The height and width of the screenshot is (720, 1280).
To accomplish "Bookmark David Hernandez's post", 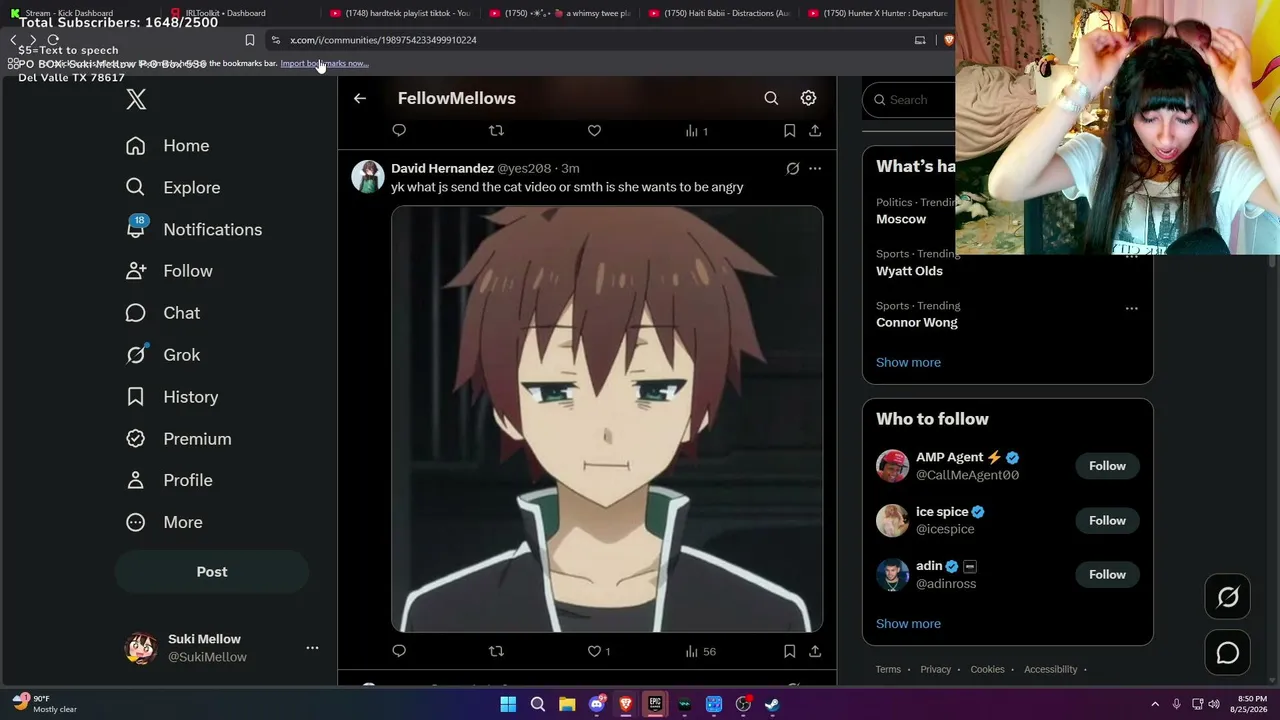I will coord(789,651).
